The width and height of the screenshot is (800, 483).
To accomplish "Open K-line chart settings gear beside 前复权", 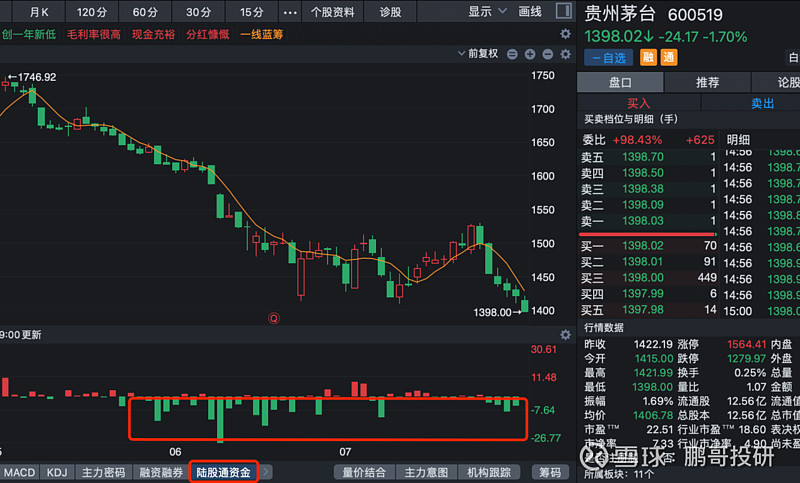I will click(x=565, y=54).
